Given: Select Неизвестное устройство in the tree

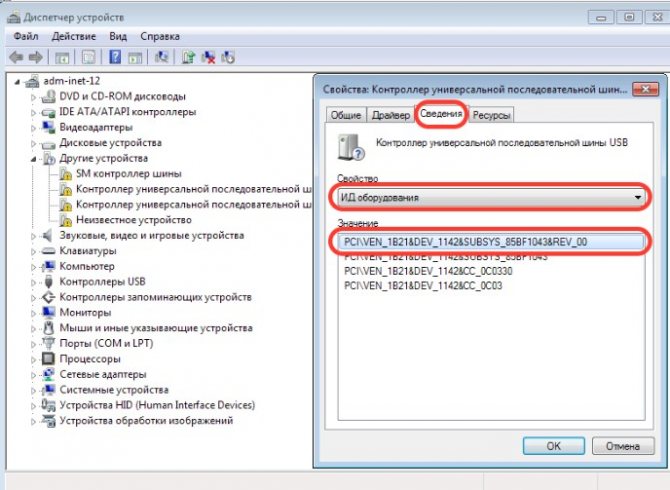Looking at the screenshot, I should (134, 220).
